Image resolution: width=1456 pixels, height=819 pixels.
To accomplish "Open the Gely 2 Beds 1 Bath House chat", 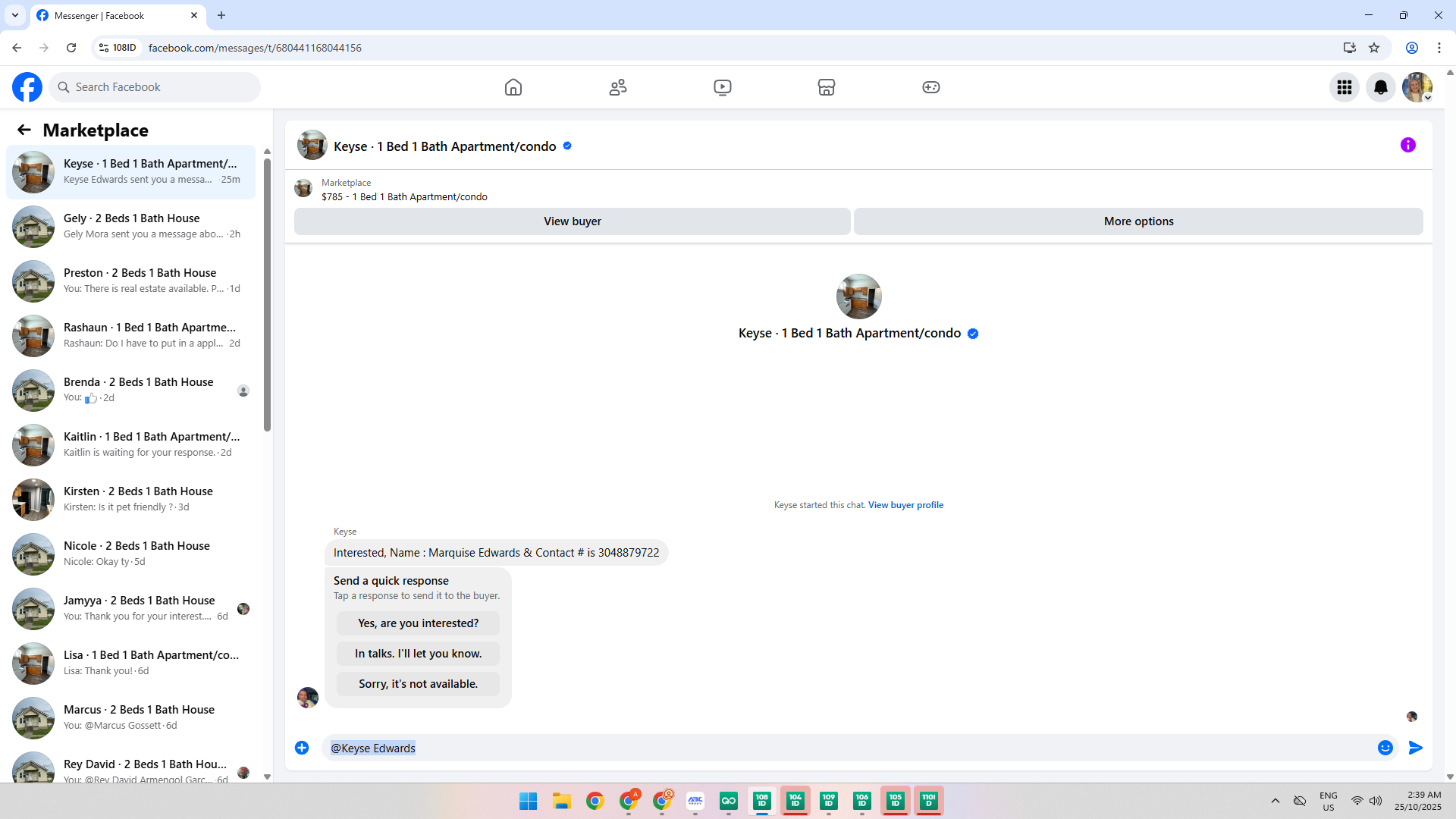I will coord(130,227).
